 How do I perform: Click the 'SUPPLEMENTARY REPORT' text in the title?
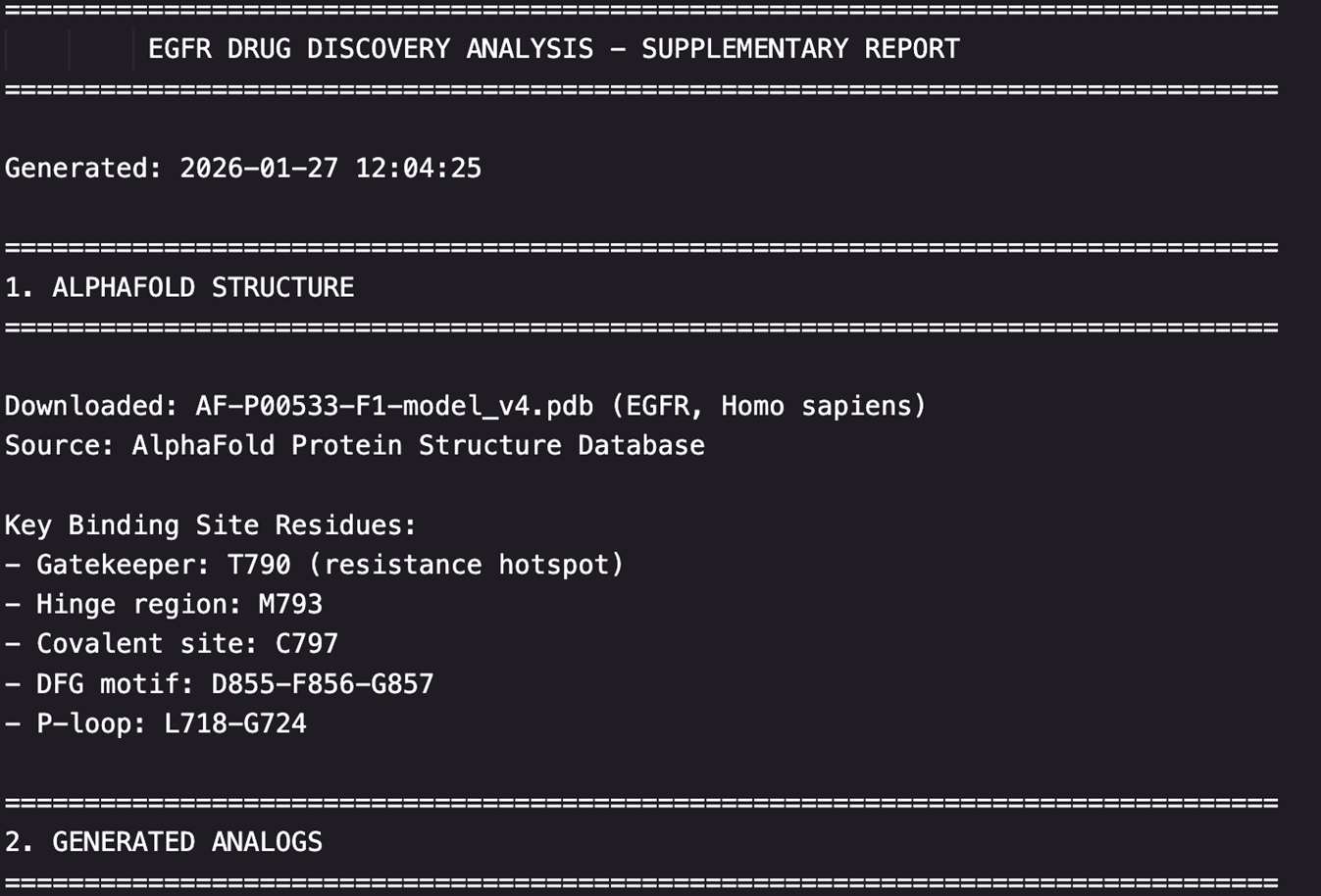[800, 49]
